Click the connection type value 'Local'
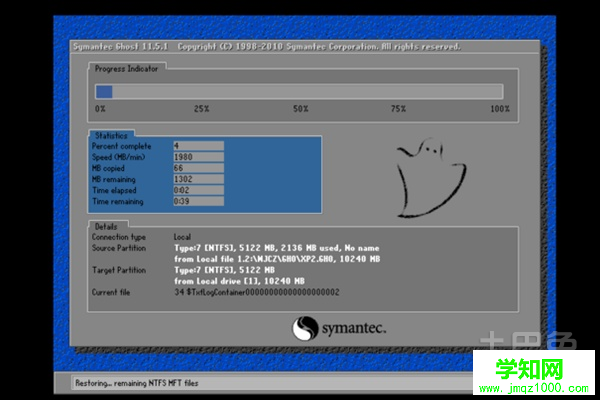600x400 pixels. 182,237
